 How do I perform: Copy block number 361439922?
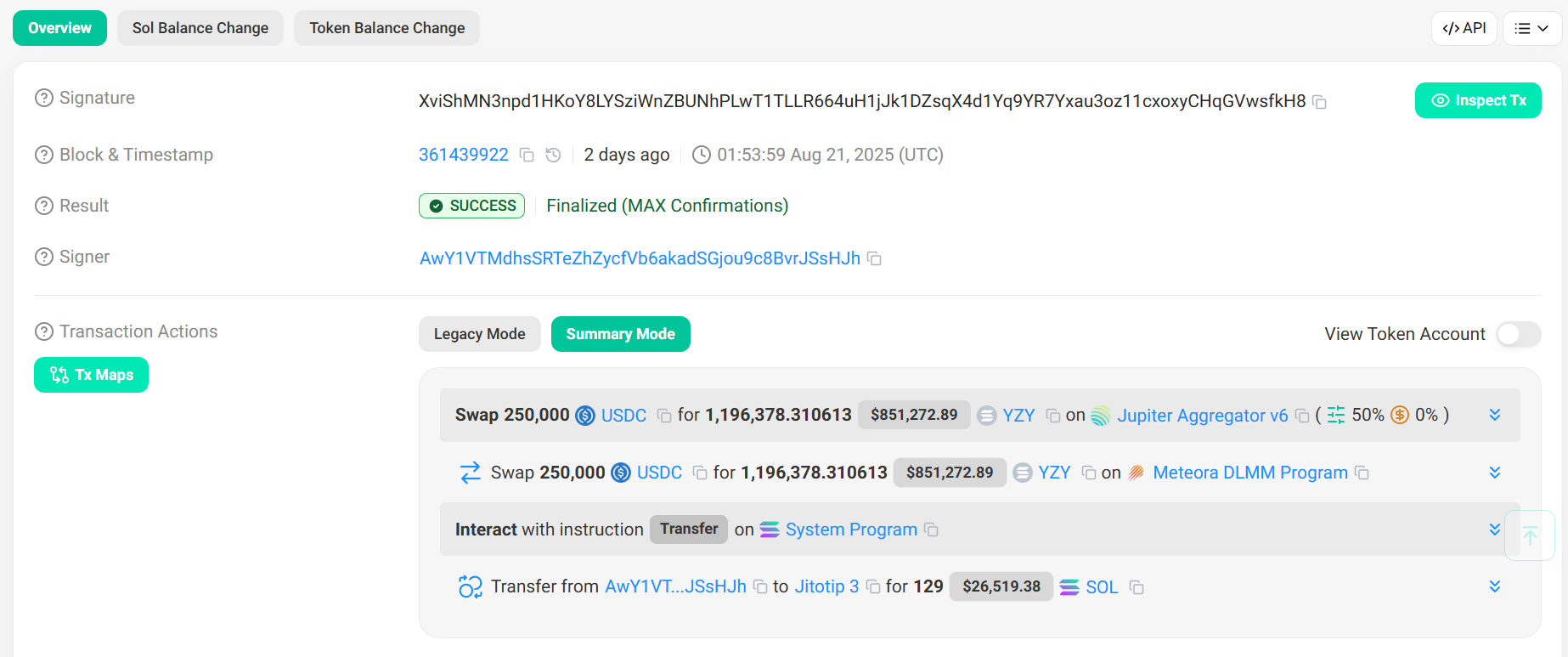coord(527,155)
